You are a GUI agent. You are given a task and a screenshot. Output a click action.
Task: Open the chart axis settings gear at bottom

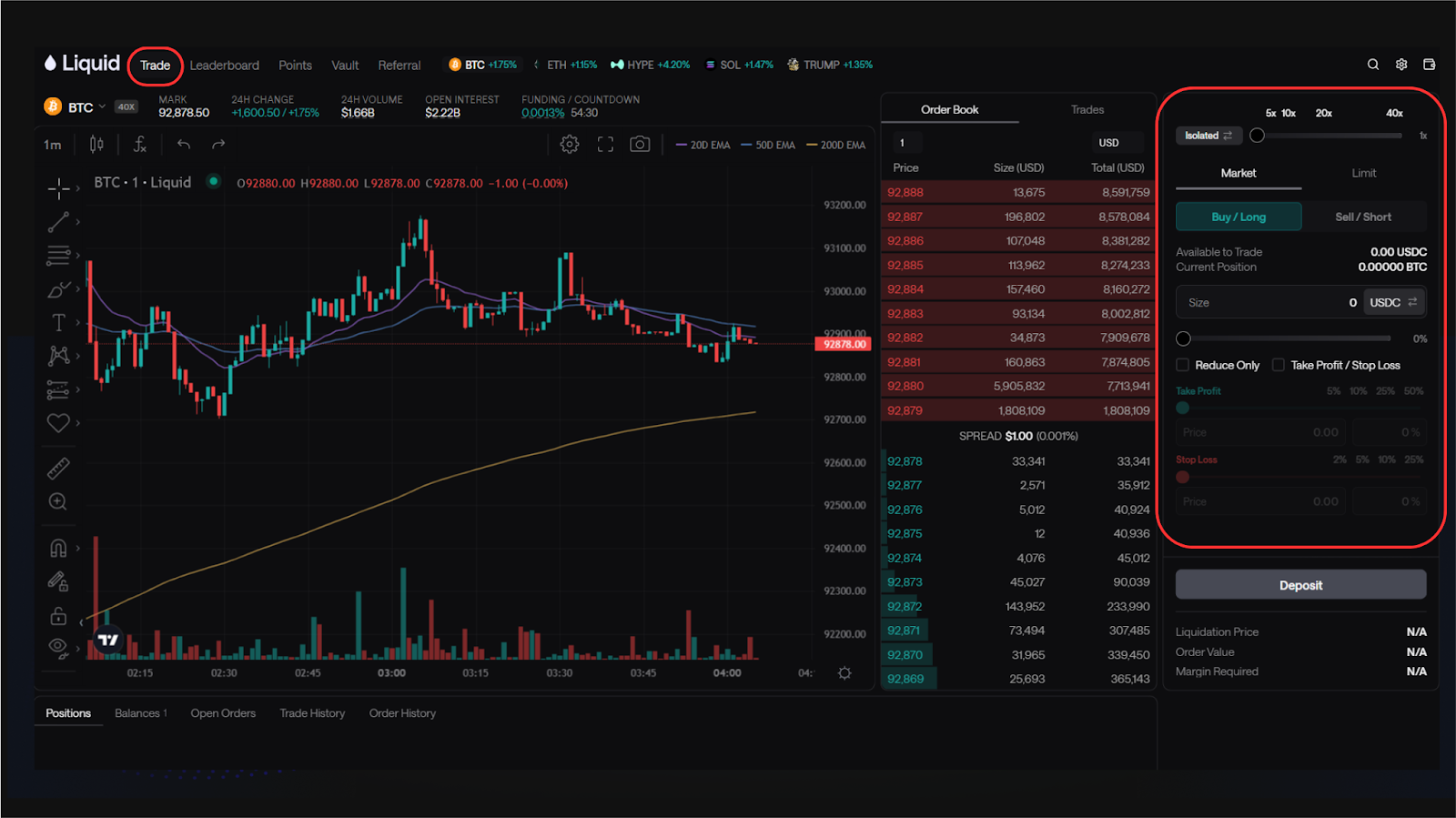[x=844, y=673]
